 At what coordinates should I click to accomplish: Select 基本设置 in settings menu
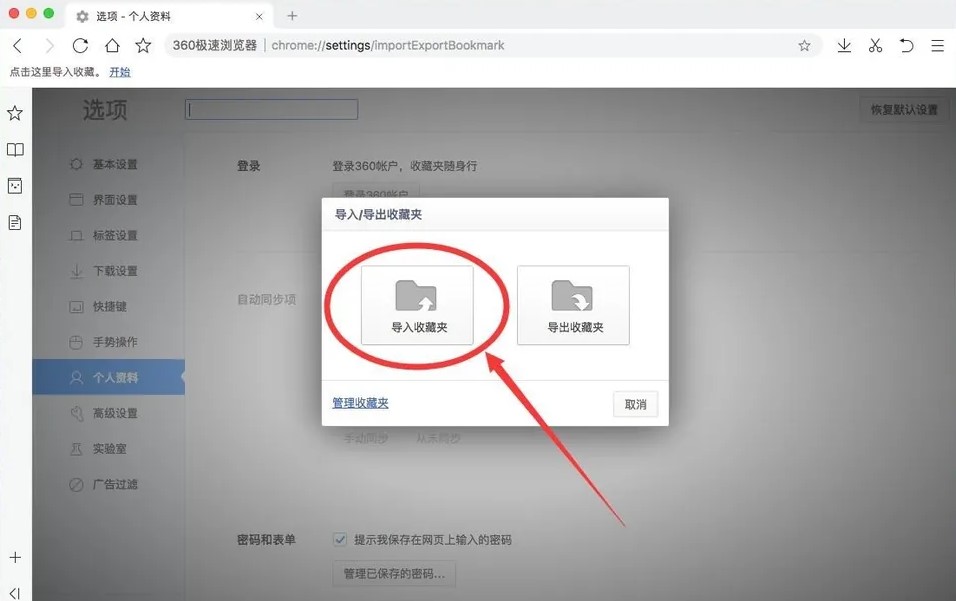coord(115,164)
